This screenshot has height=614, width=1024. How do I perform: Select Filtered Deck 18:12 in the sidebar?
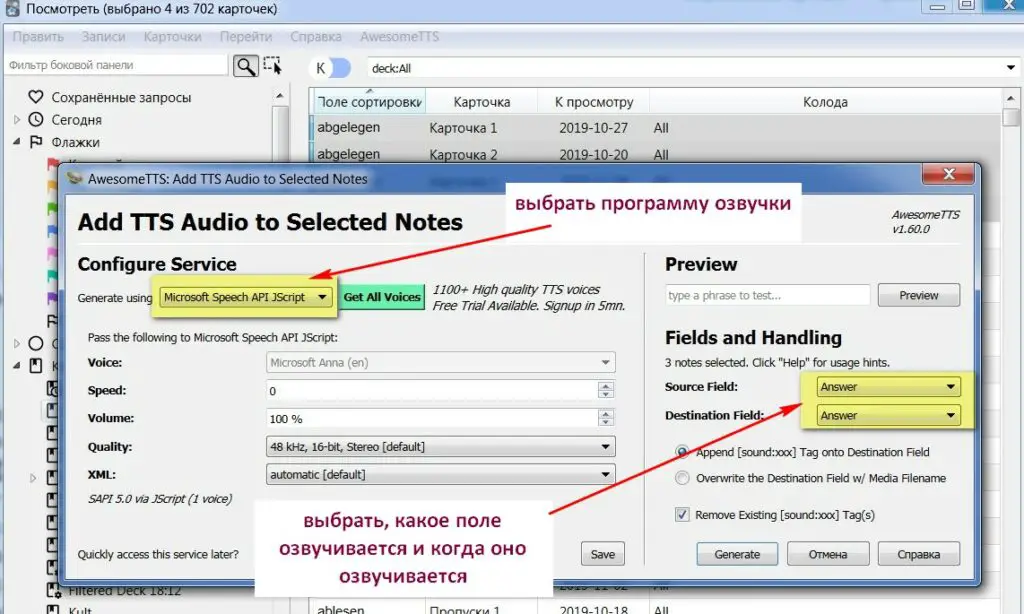125,591
